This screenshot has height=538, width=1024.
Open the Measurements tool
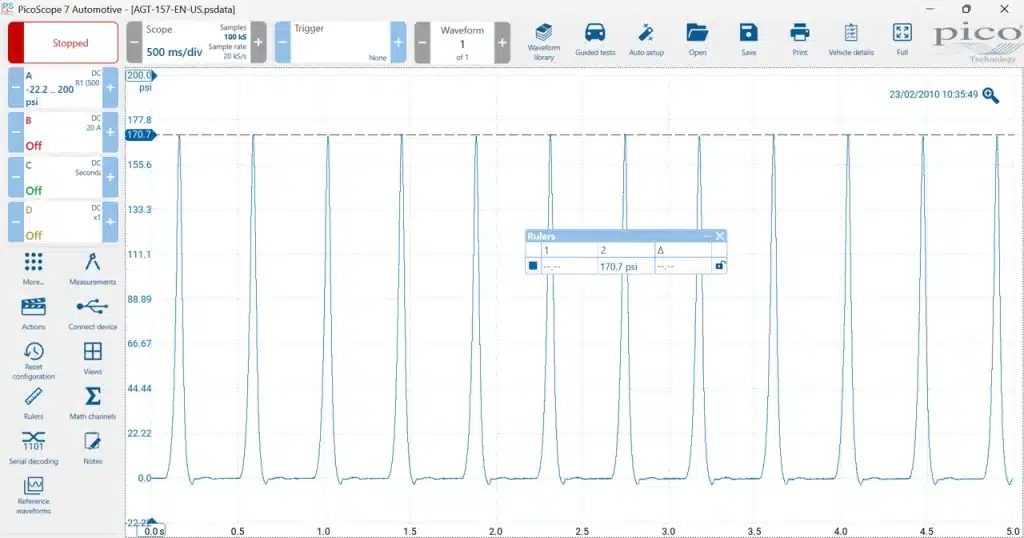(92, 269)
